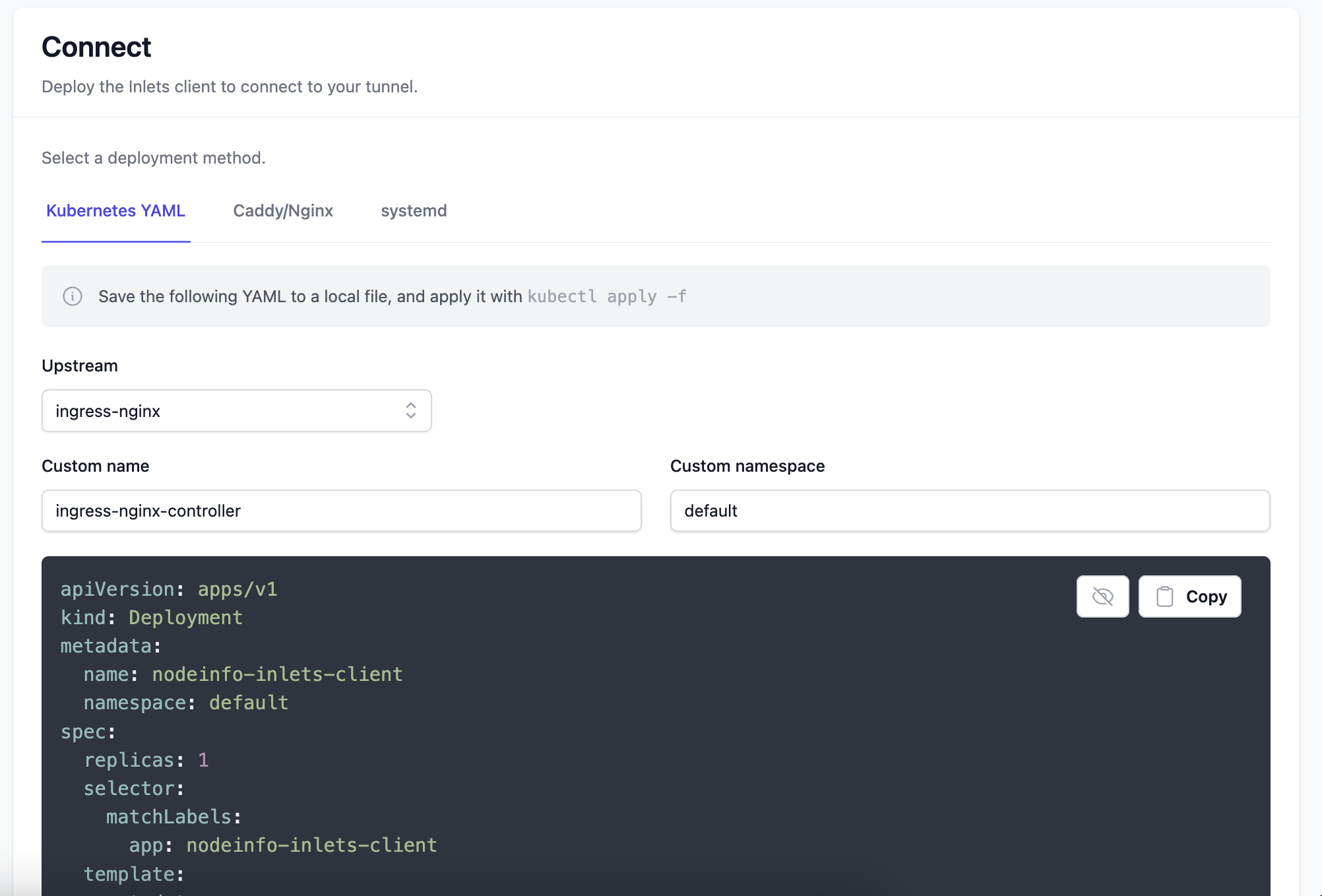Click the 'Custom namespace' field label
The image size is (1322, 896).
(x=747, y=466)
